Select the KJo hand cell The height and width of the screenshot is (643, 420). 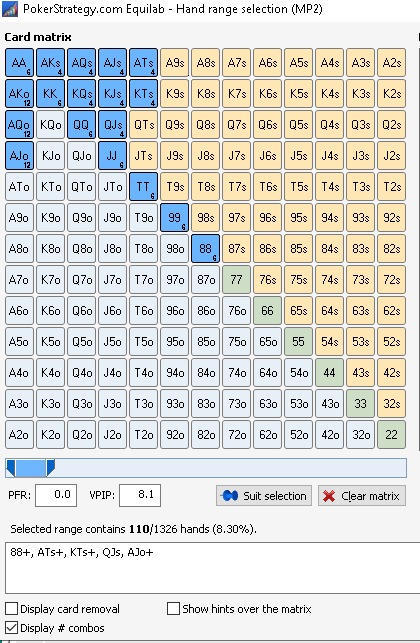coord(50,155)
